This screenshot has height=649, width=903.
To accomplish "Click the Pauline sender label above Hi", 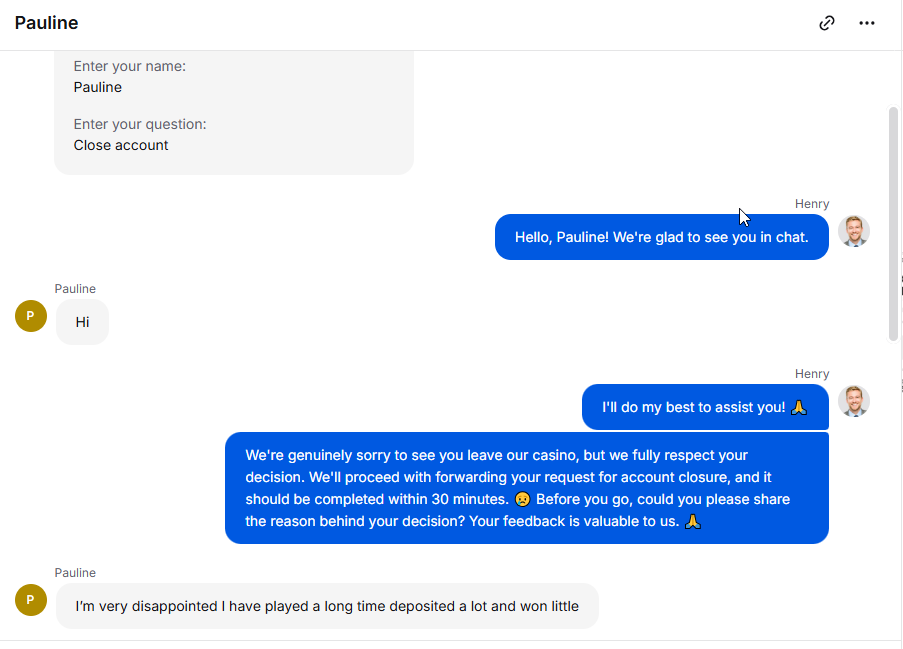I will (x=75, y=289).
